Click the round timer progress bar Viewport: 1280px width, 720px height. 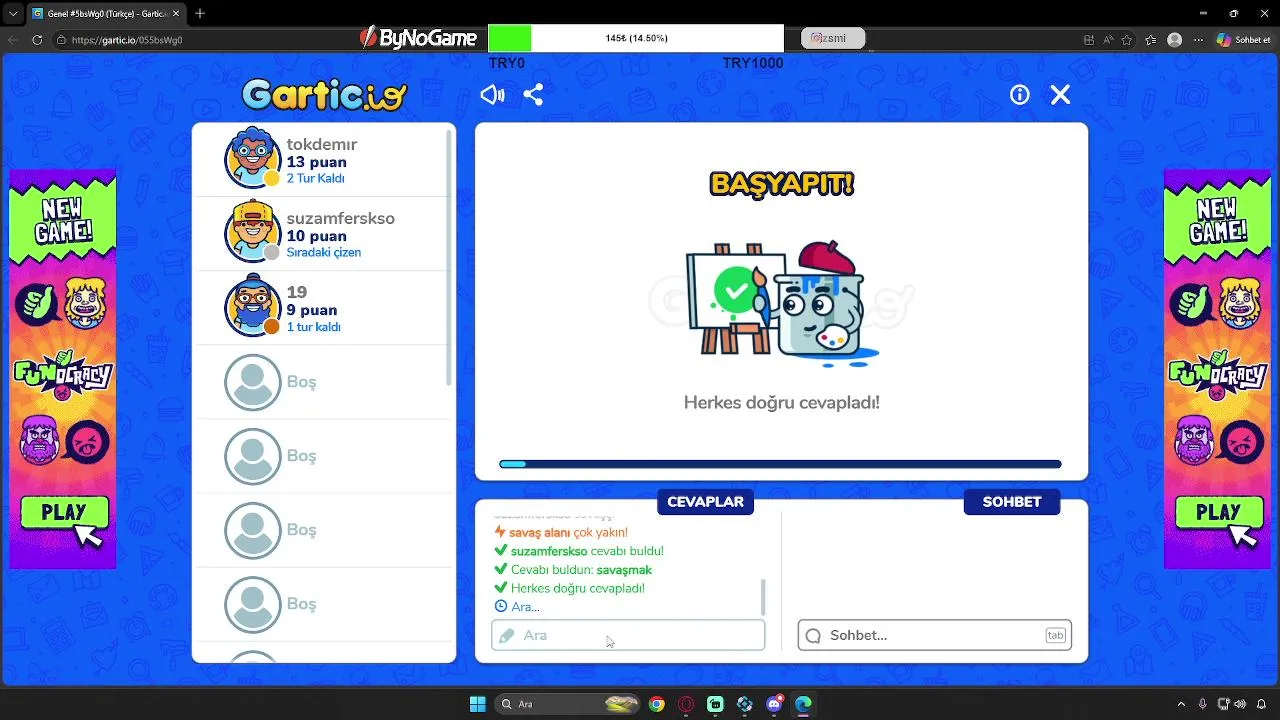[x=780, y=464]
